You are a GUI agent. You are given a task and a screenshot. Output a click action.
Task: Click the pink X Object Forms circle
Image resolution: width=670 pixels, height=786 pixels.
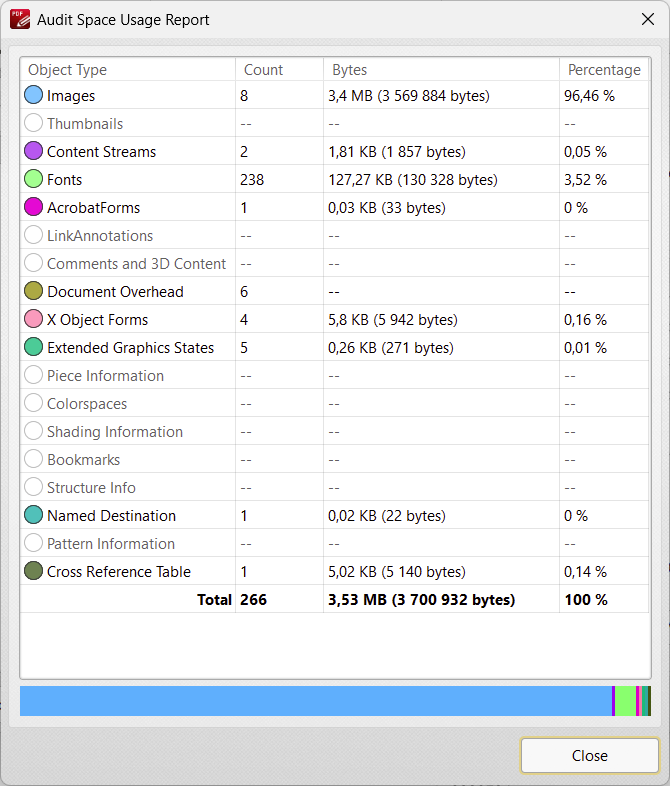(x=33, y=320)
